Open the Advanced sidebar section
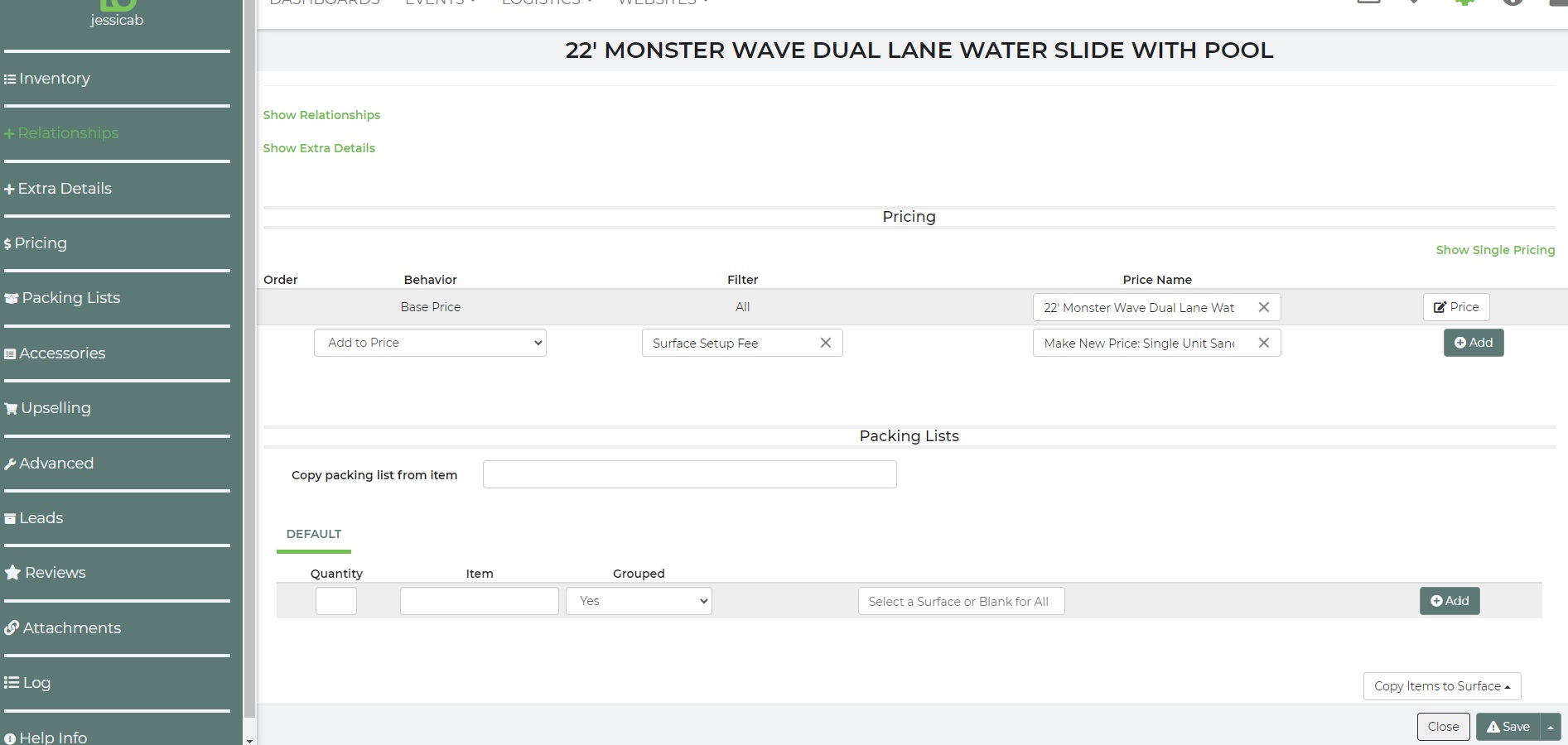The height and width of the screenshot is (745, 1568). (55, 464)
